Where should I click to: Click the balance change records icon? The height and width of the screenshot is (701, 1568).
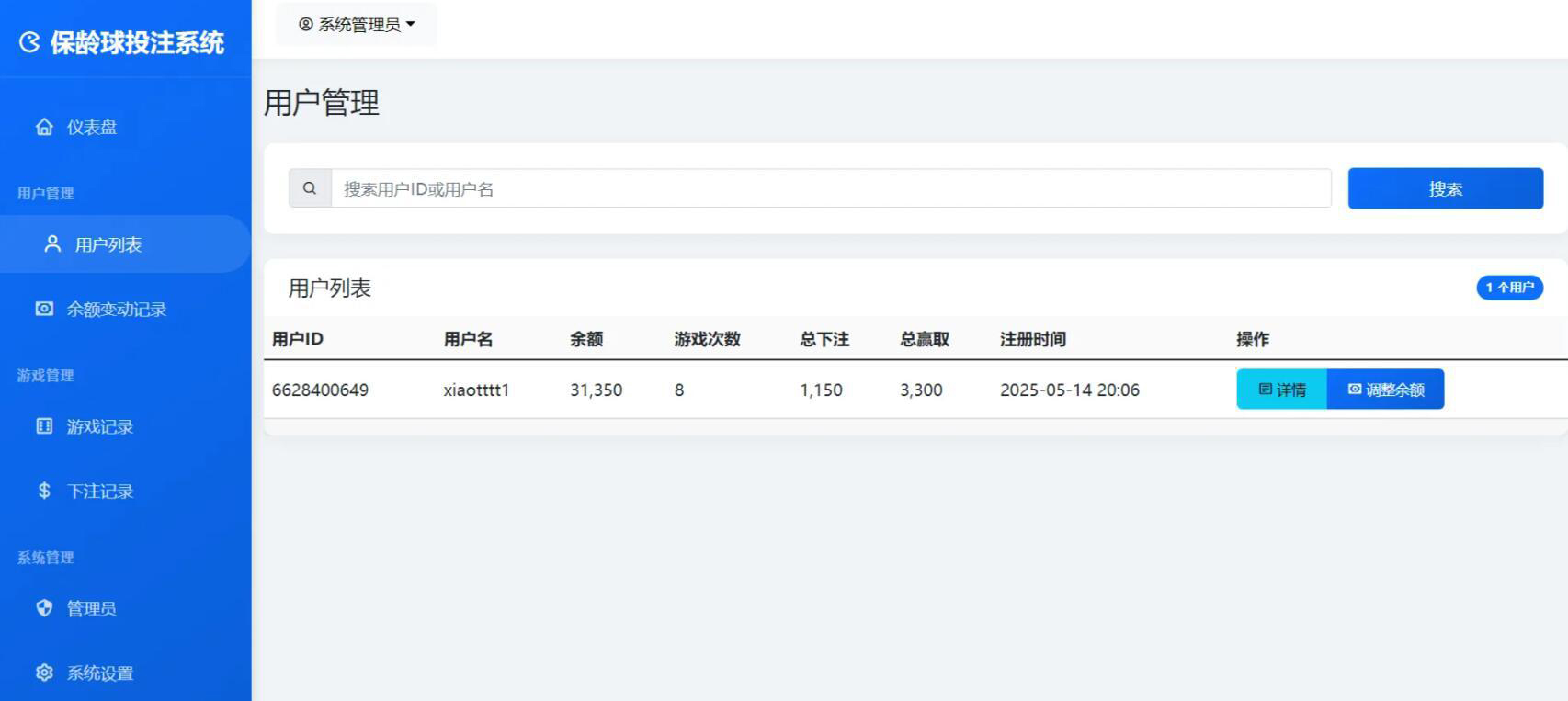point(44,309)
